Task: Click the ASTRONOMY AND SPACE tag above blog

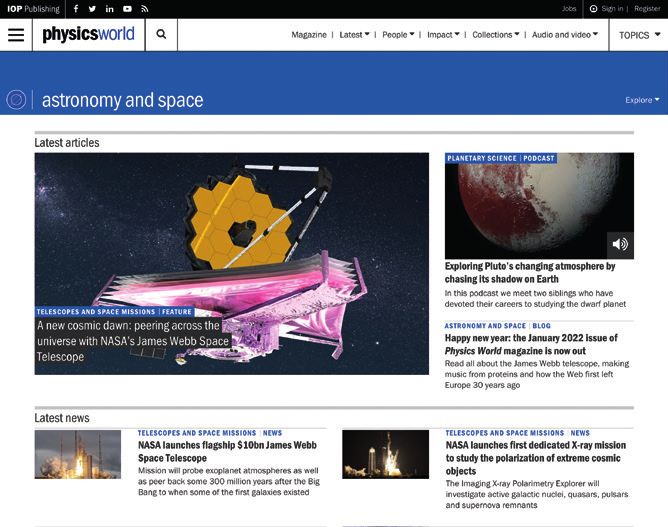Action: pyautogui.click(x=485, y=325)
